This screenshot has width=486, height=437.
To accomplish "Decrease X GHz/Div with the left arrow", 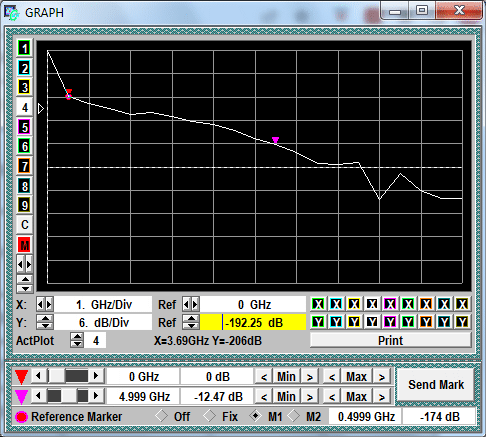I will [40, 304].
